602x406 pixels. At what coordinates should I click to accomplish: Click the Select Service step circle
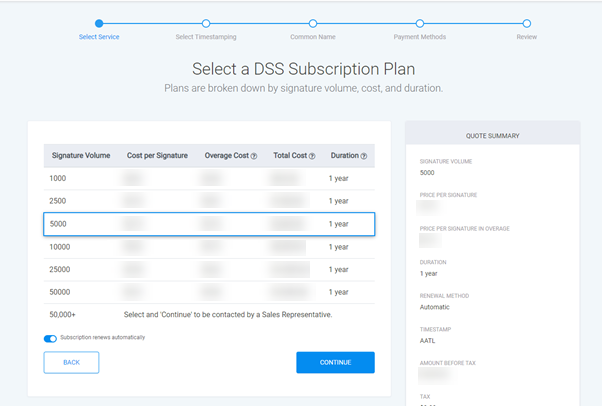tap(98, 23)
